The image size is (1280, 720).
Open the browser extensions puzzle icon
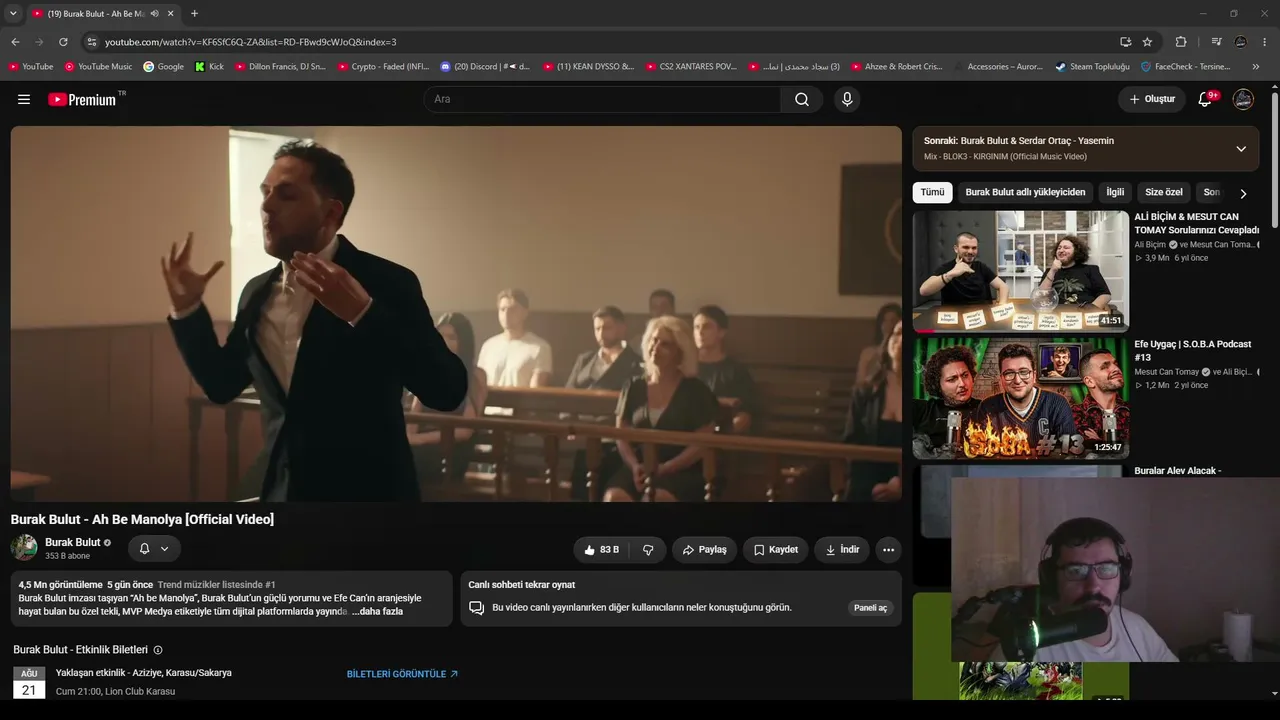[1181, 42]
